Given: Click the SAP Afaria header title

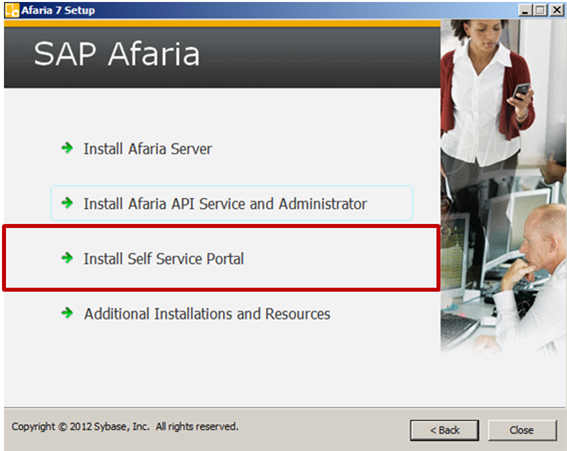Looking at the screenshot, I should (x=116, y=54).
